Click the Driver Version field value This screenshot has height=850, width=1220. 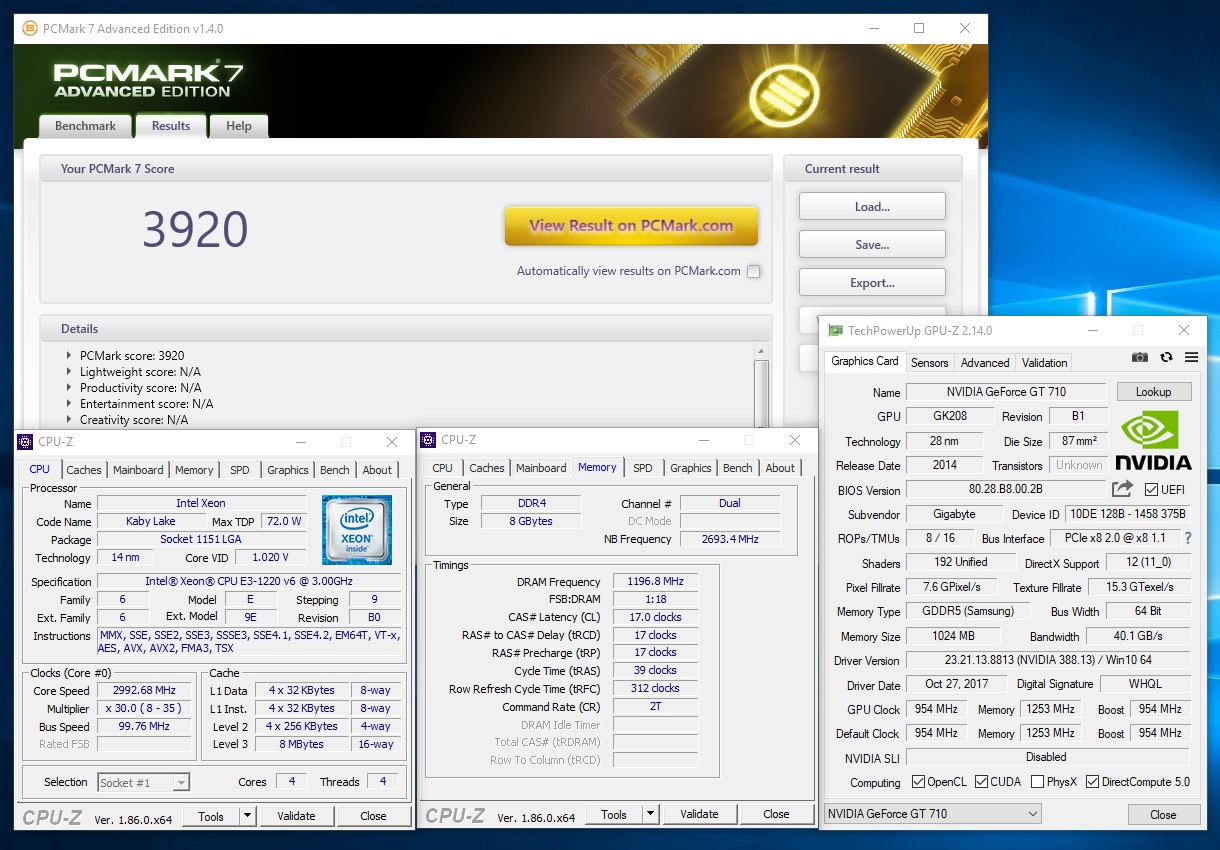click(x=1048, y=660)
